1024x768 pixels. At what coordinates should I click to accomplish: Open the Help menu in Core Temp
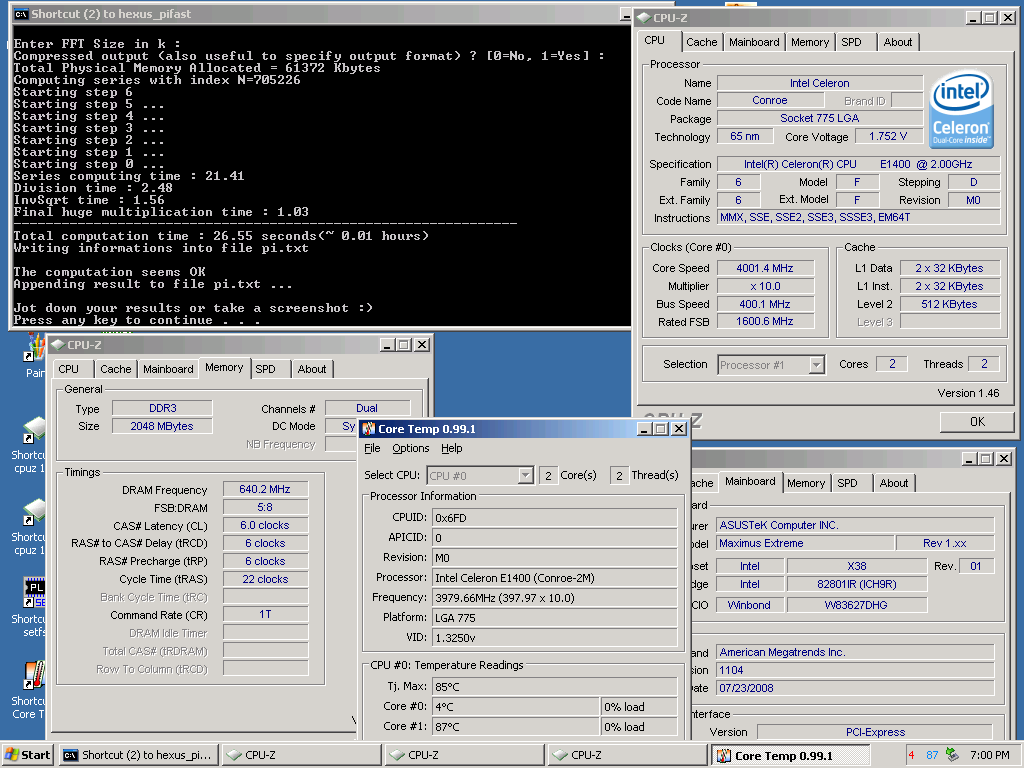451,448
